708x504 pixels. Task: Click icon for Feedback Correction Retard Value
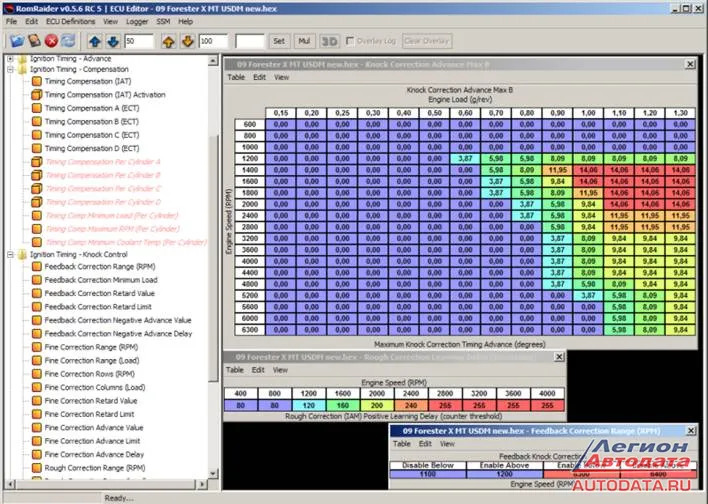pos(37,294)
